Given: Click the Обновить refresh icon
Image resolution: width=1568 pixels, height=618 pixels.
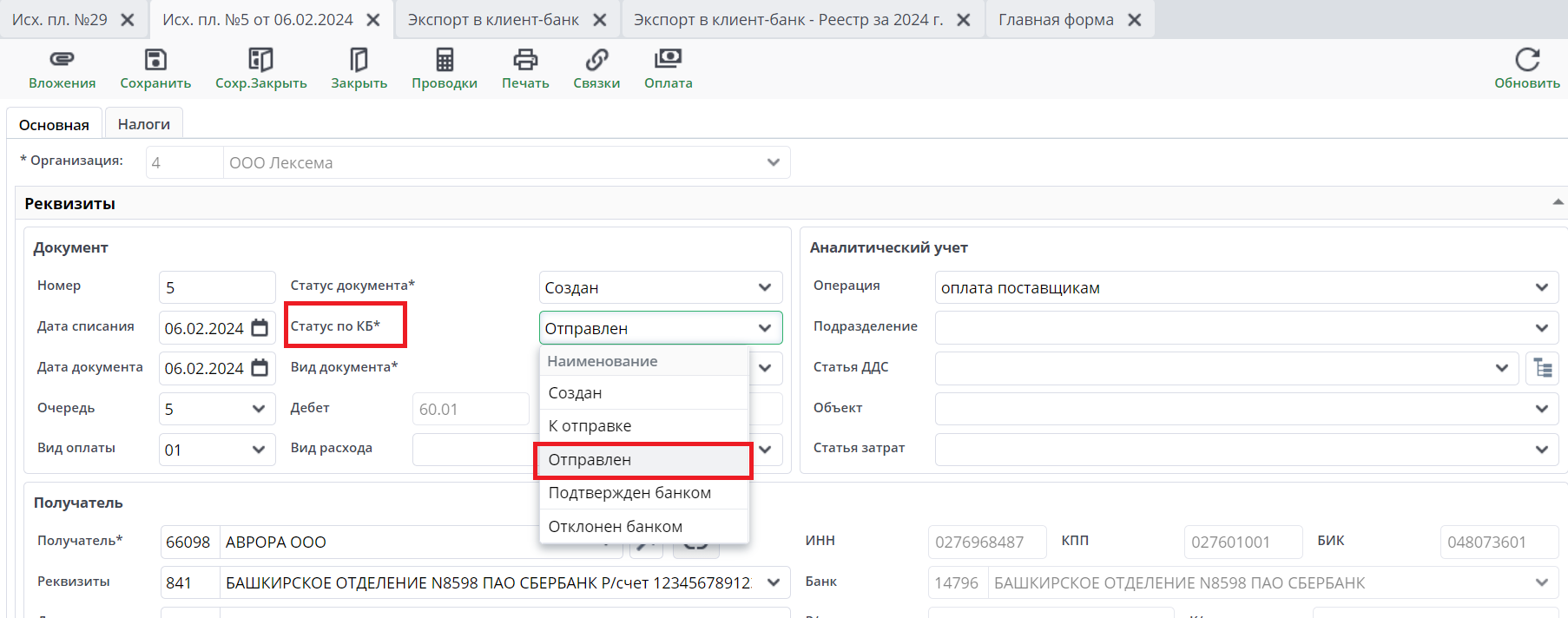Looking at the screenshot, I should (x=1526, y=60).
